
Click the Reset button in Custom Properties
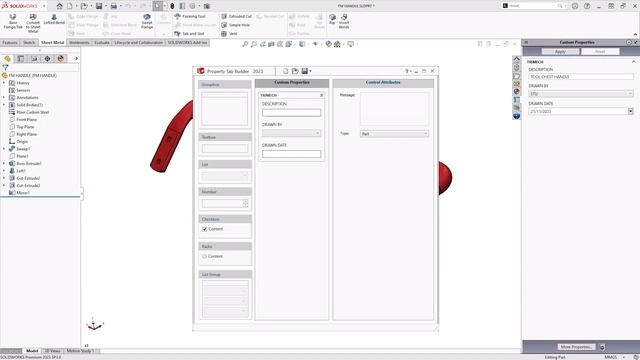pos(600,51)
